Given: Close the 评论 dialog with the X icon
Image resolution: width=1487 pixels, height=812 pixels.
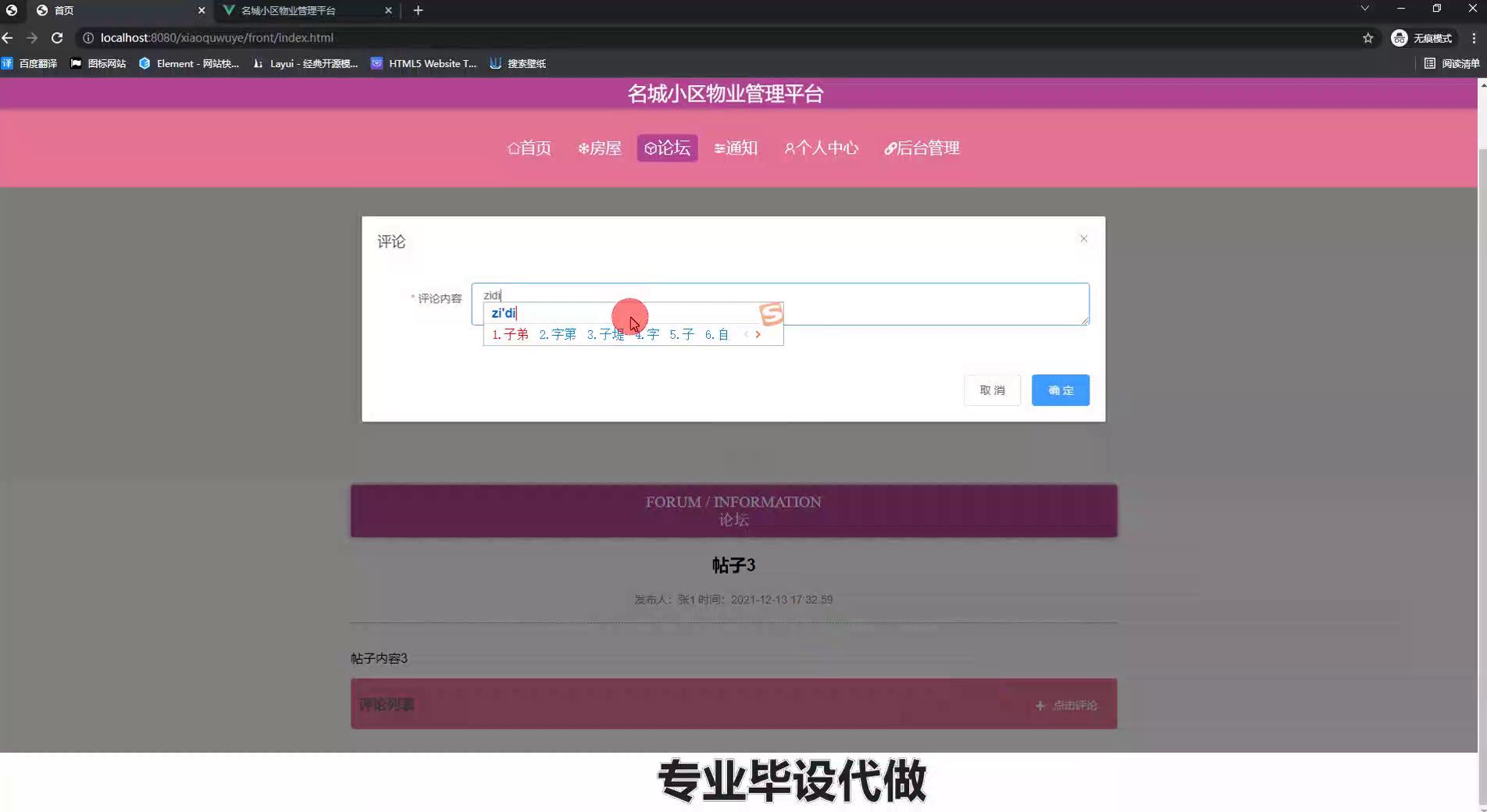Looking at the screenshot, I should coord(1083,239).
